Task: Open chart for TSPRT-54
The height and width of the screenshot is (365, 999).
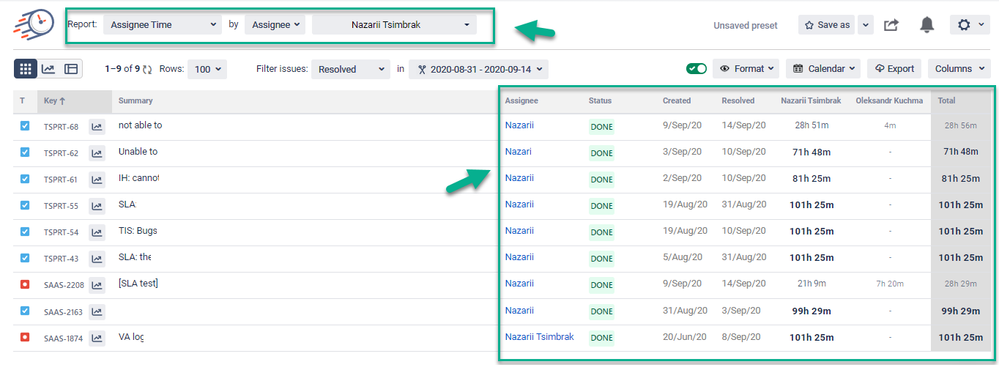Action: 97,233
